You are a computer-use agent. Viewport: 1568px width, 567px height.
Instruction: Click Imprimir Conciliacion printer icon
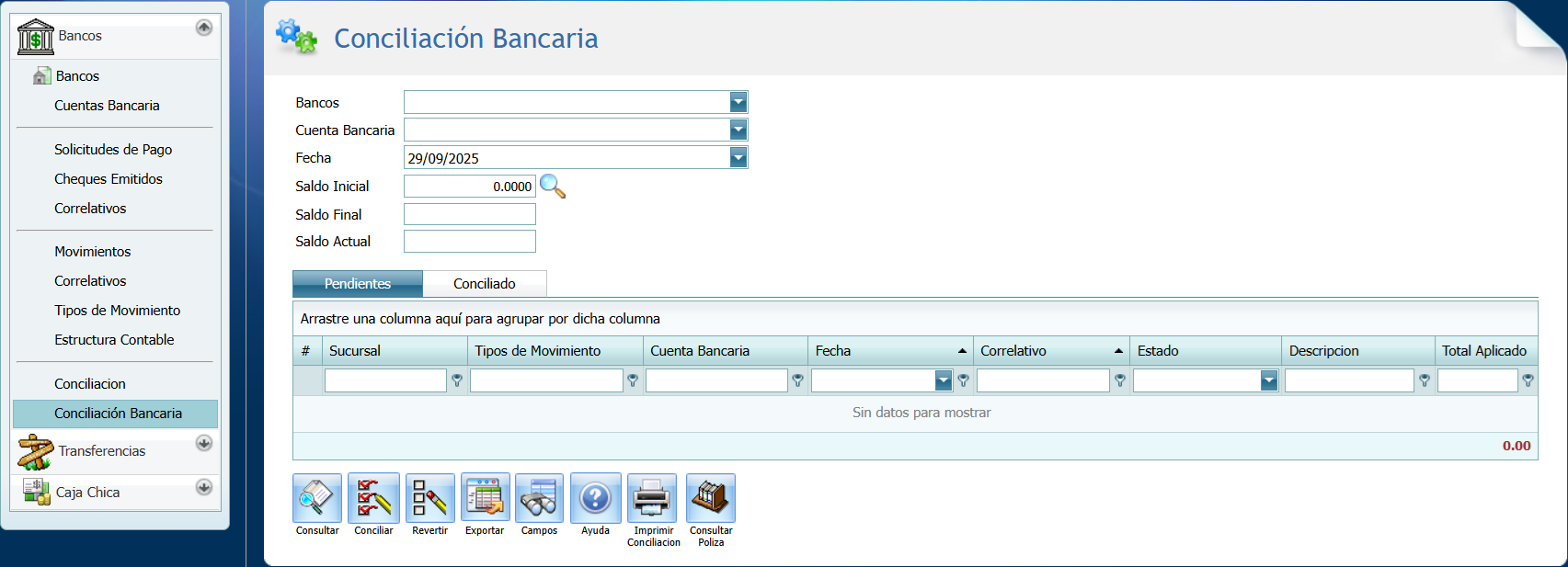click(652, 499)
